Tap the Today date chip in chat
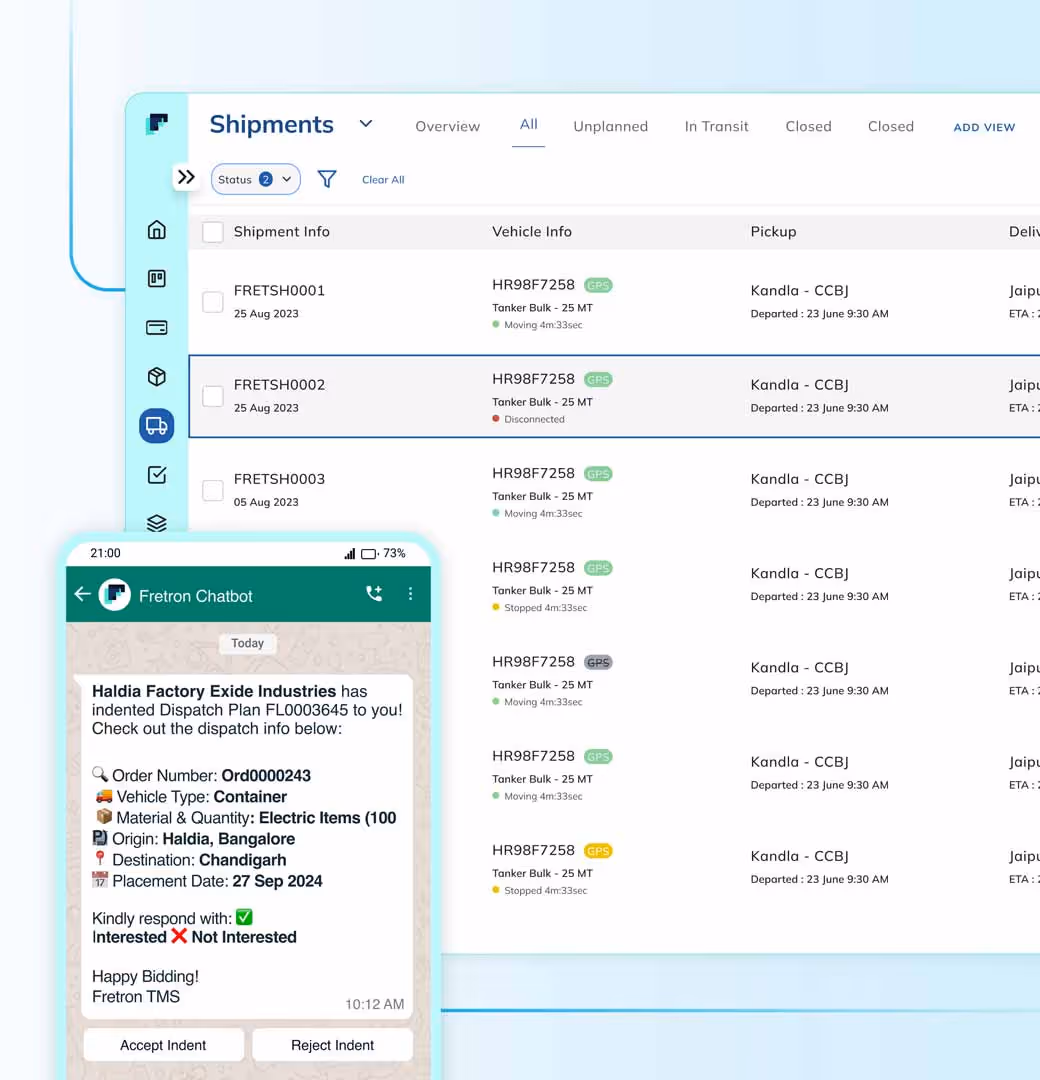Viewport: 1040px width, 1080px height. [247, 643]
